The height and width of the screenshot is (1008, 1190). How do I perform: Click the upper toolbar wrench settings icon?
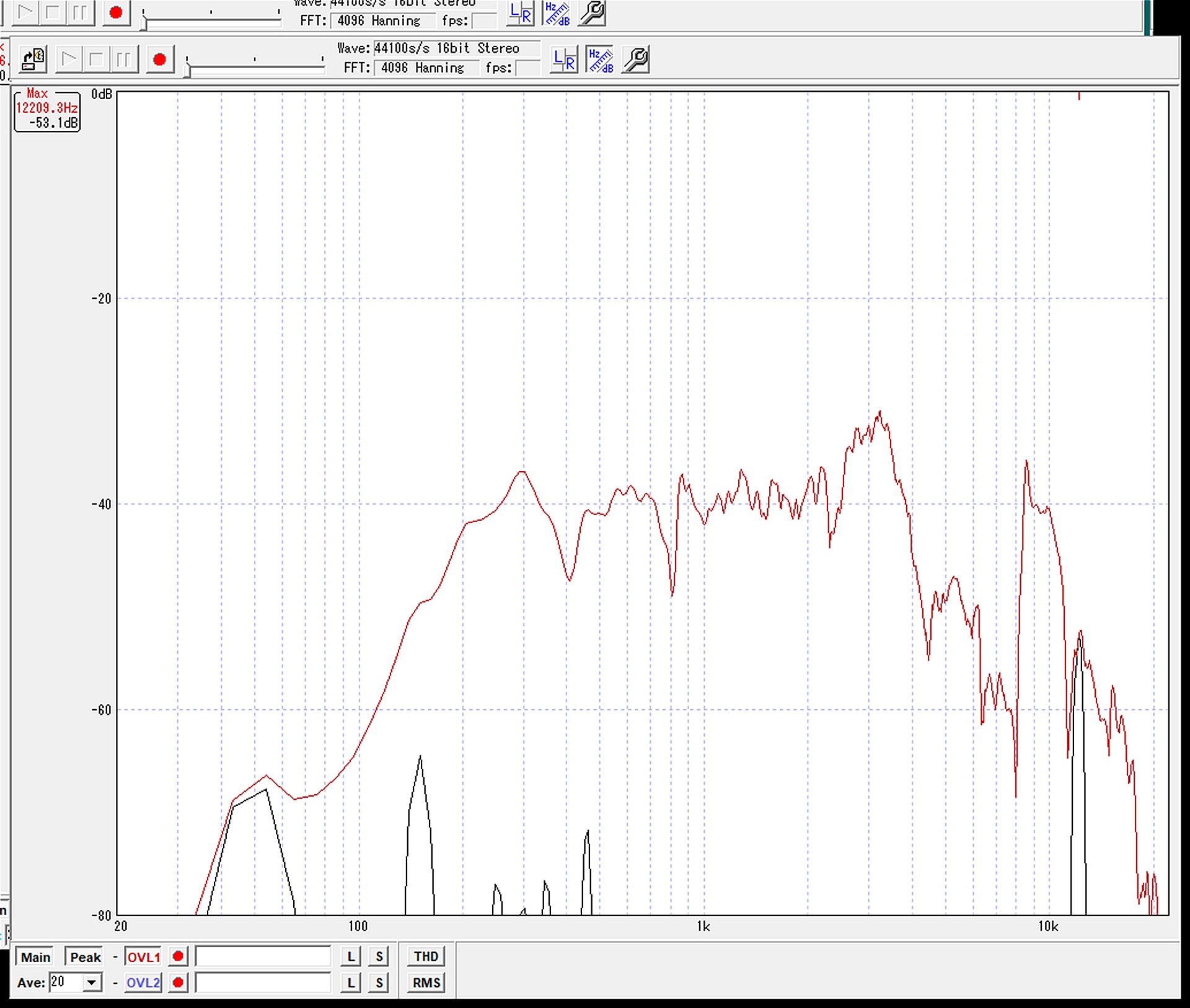click(x=593, y=13)
